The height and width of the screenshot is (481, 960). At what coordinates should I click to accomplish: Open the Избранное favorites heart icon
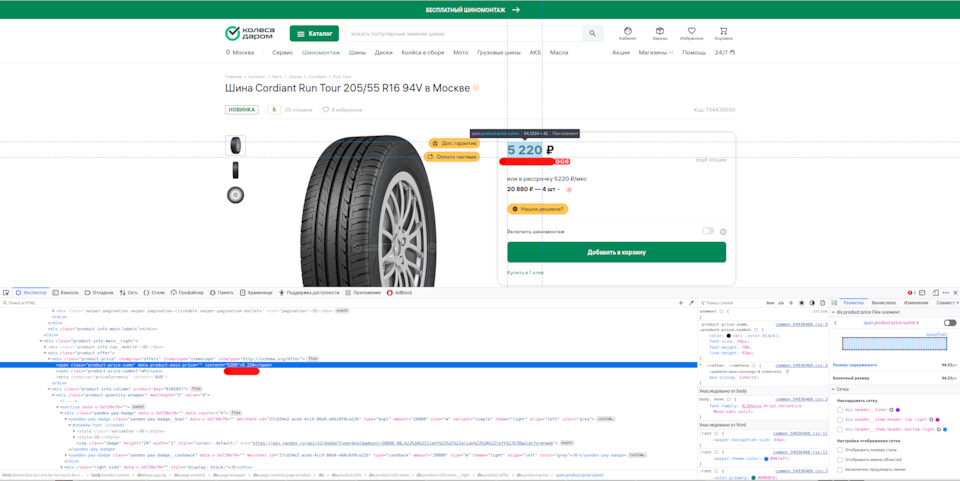(x=691, y=31)
